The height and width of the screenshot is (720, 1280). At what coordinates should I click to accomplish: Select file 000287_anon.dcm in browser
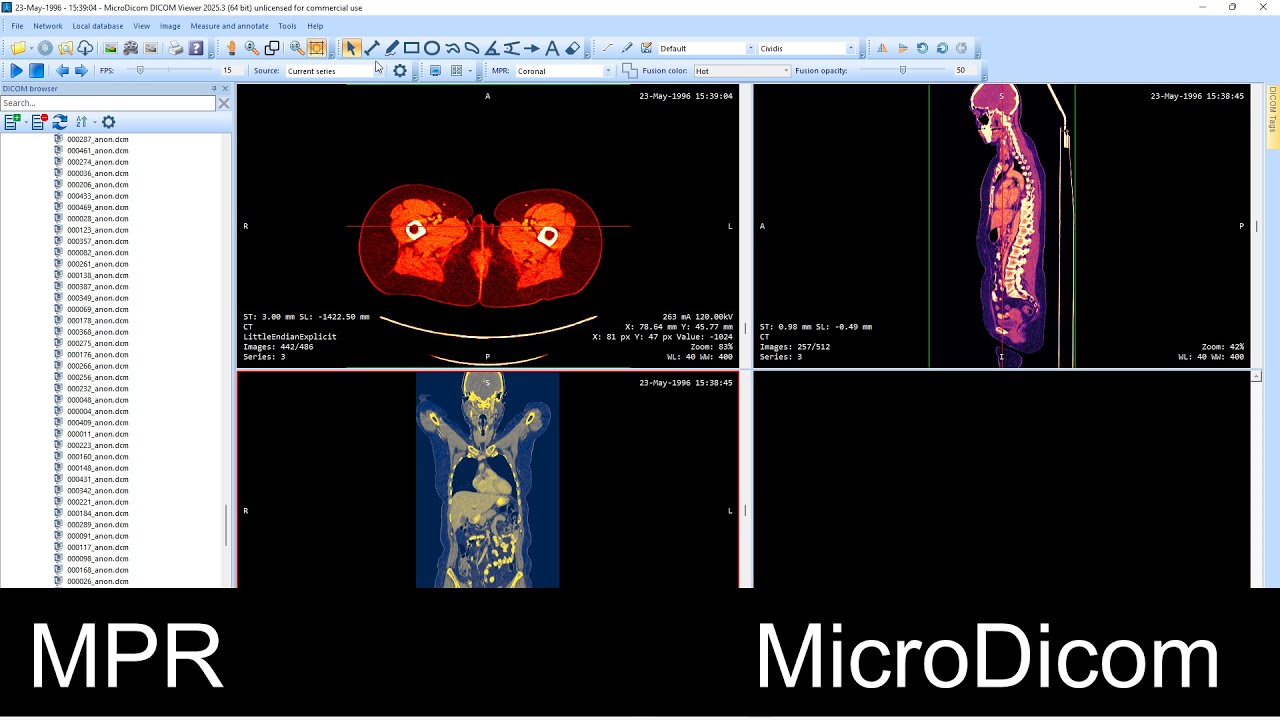coord(98,139)
